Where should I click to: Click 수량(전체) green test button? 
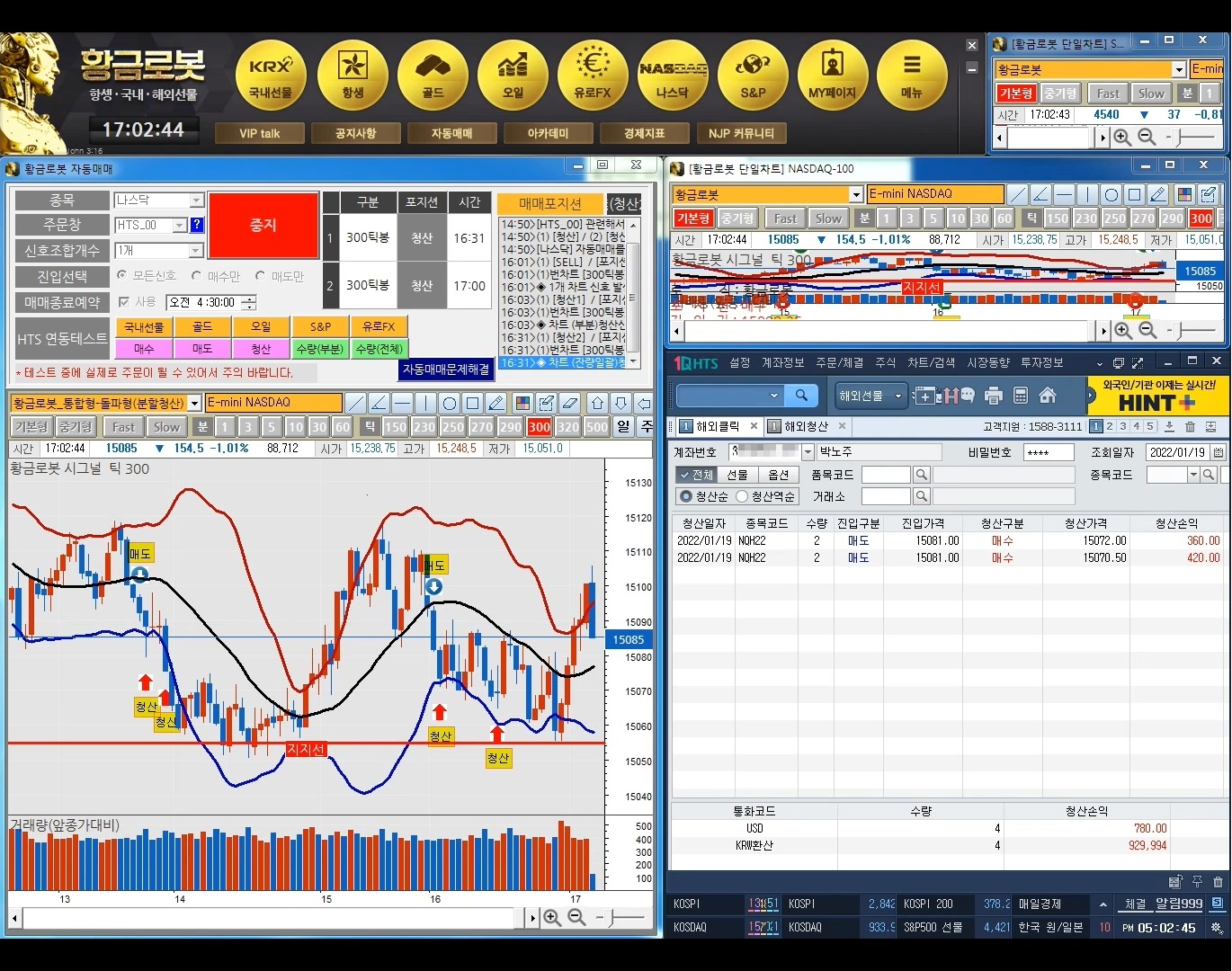pyautogui.click(x=379, y=349)
